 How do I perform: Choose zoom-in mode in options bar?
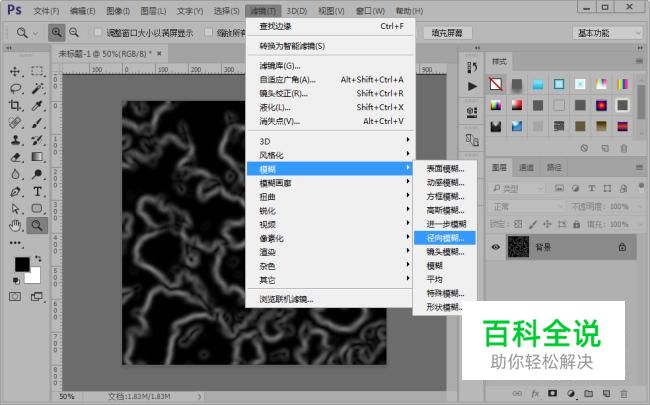tap(56, 32)
